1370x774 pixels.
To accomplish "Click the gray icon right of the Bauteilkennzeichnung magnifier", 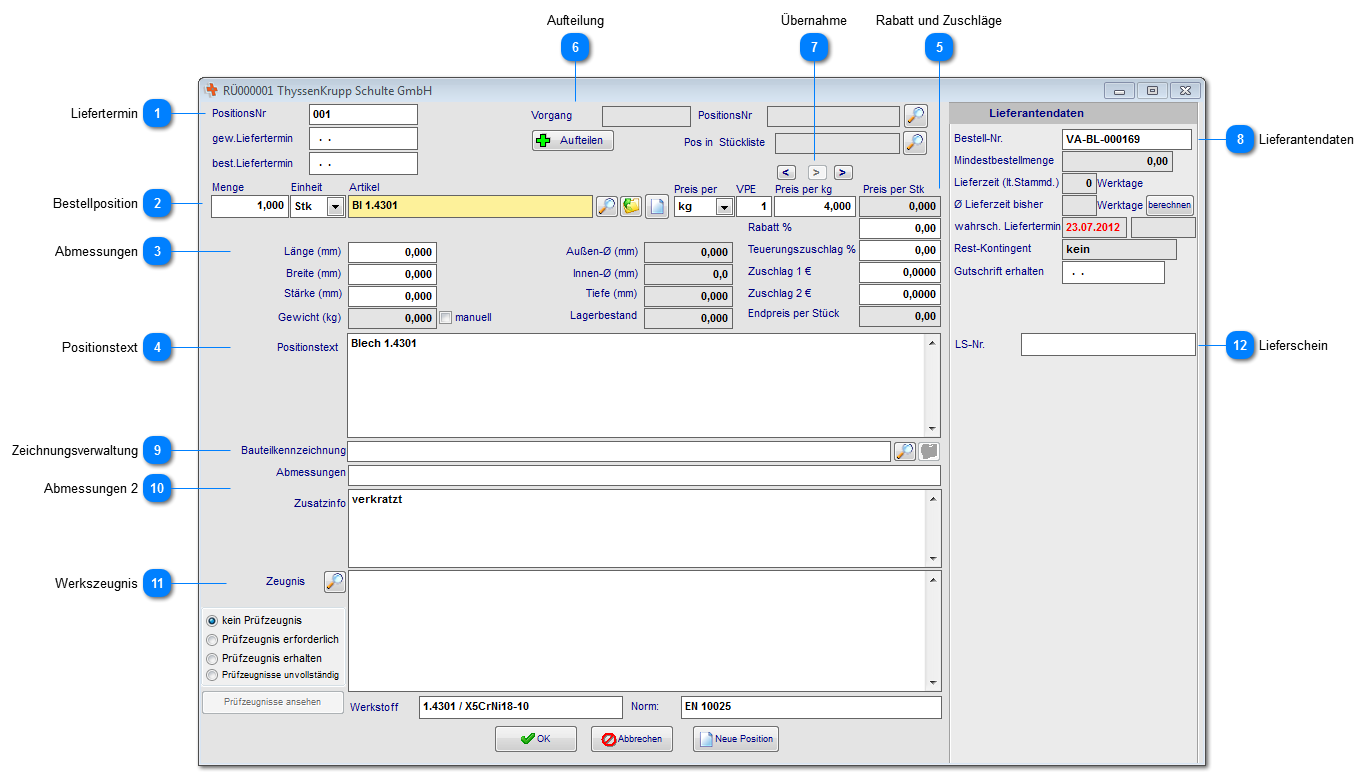I will click(929, 451).
